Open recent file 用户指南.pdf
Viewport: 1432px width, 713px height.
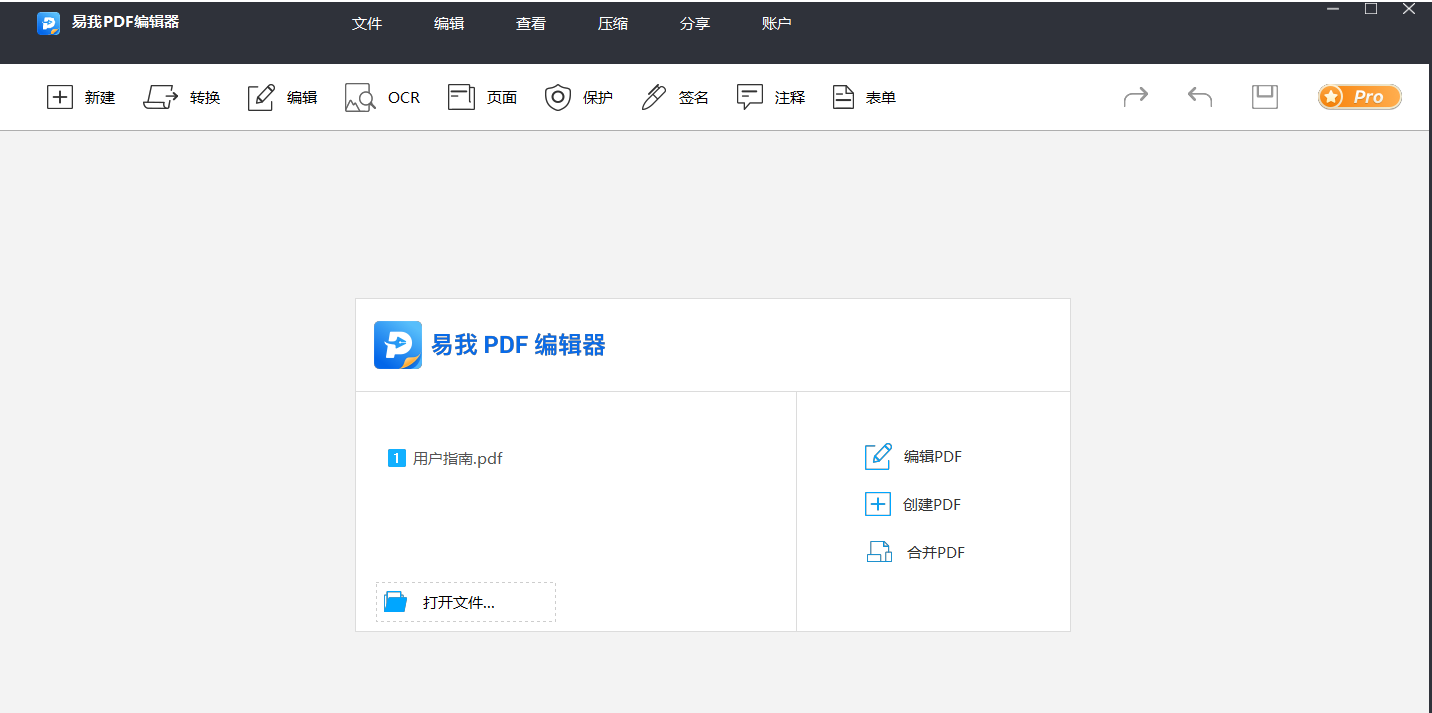coord(445,459)
